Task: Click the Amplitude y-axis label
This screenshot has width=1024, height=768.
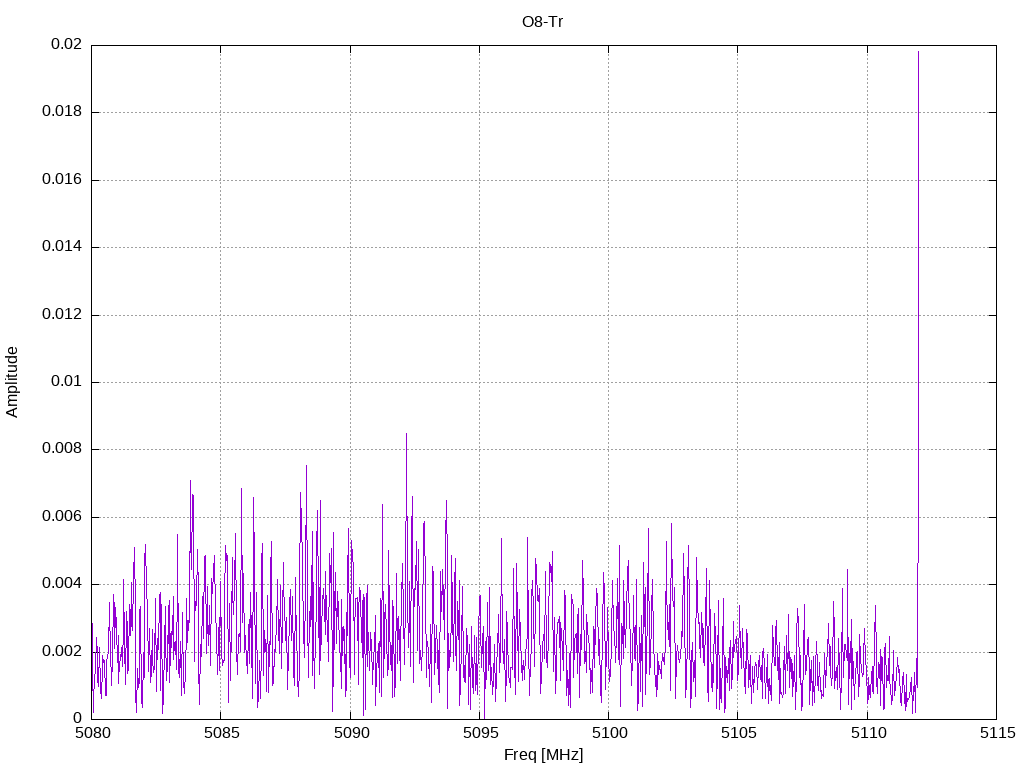Action: (x=12, y=381)
